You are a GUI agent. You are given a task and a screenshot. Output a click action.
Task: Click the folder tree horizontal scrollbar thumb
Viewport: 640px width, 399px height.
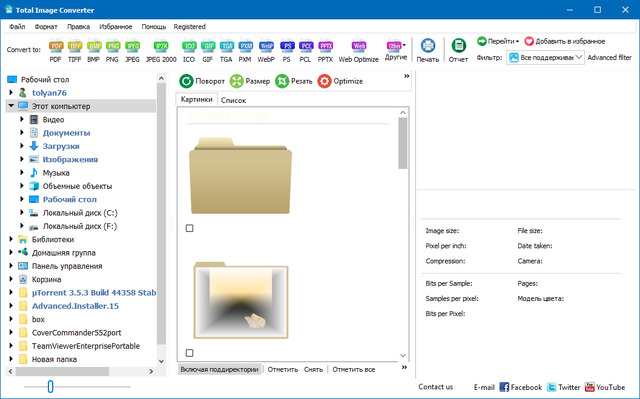[62, 371]
